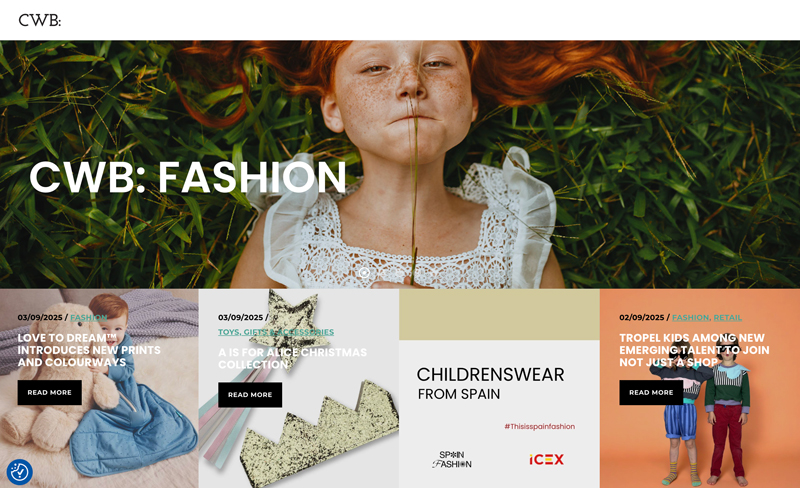Image resolution: width=800 pixels, height=488 pixels.
Task: Click Read More under A Is For Alice
Action: (250, 395)
